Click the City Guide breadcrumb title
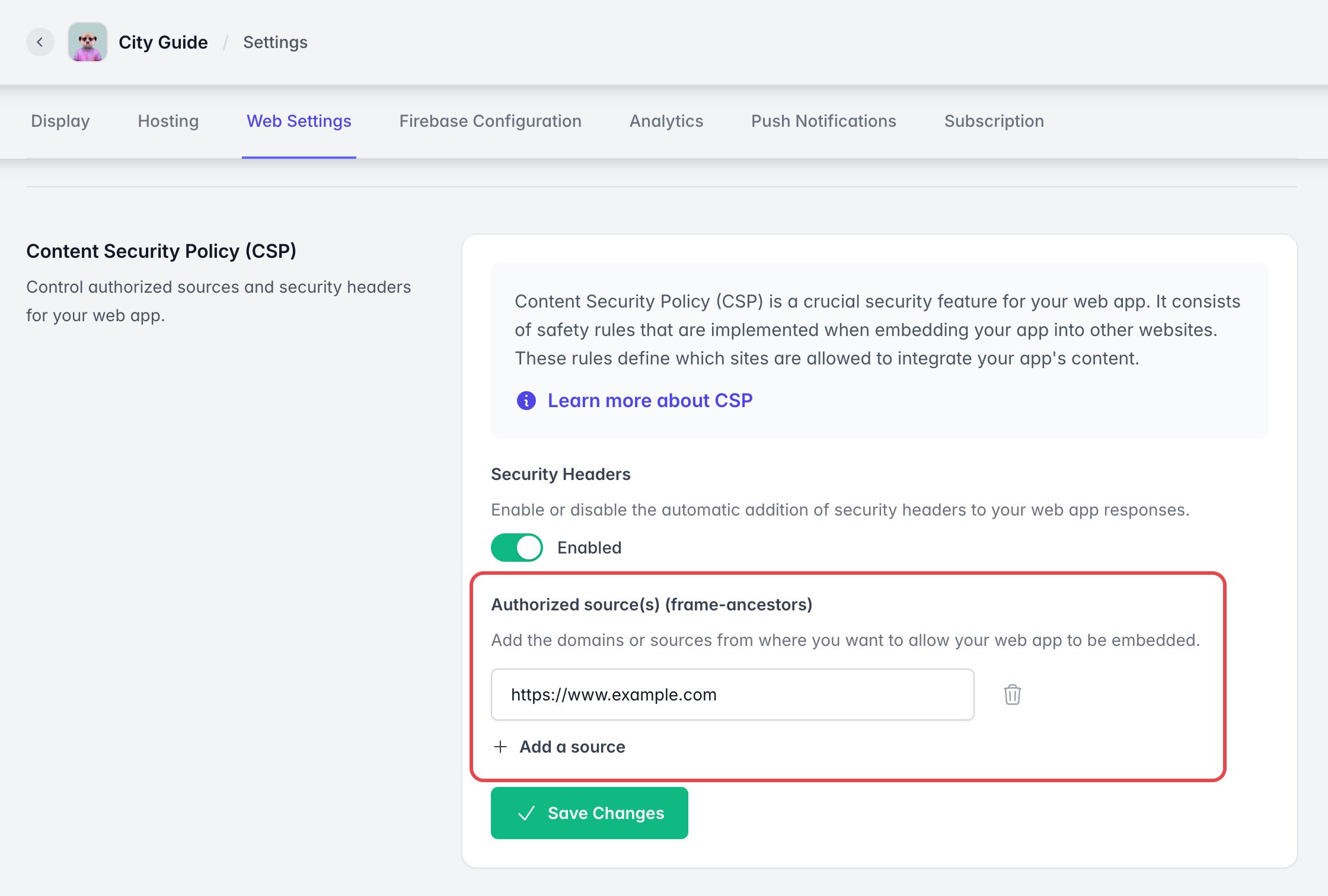Viewport: 1328px width, 896px height. (163, 42)
